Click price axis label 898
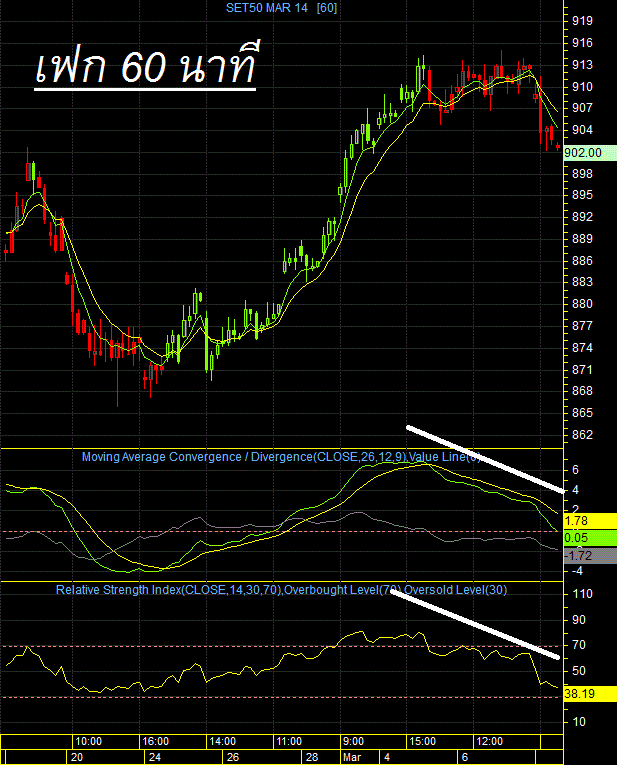The image size is (617, 766). coord(582,174)
